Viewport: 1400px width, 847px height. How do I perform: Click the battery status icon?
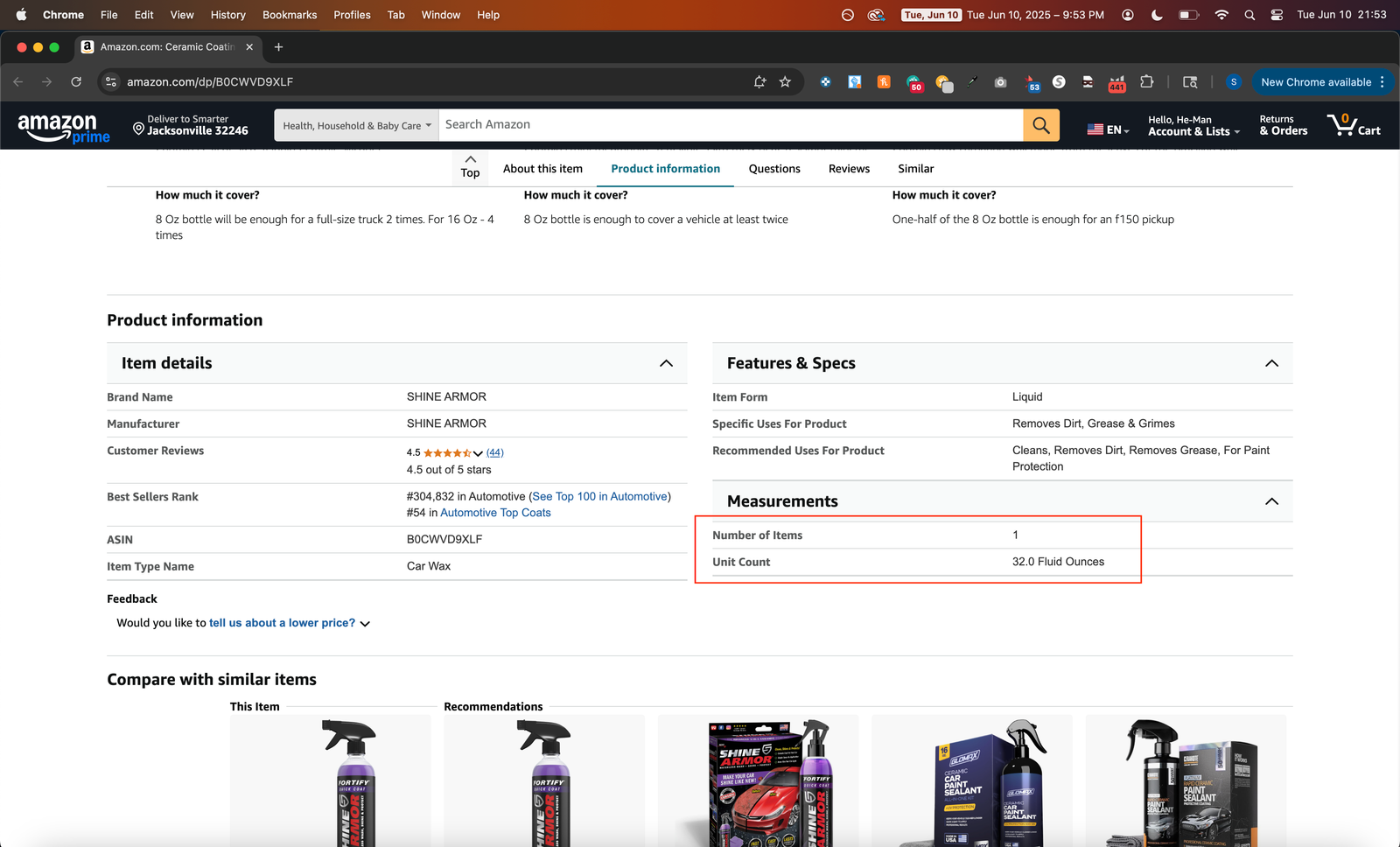[x=1188, y=15]
